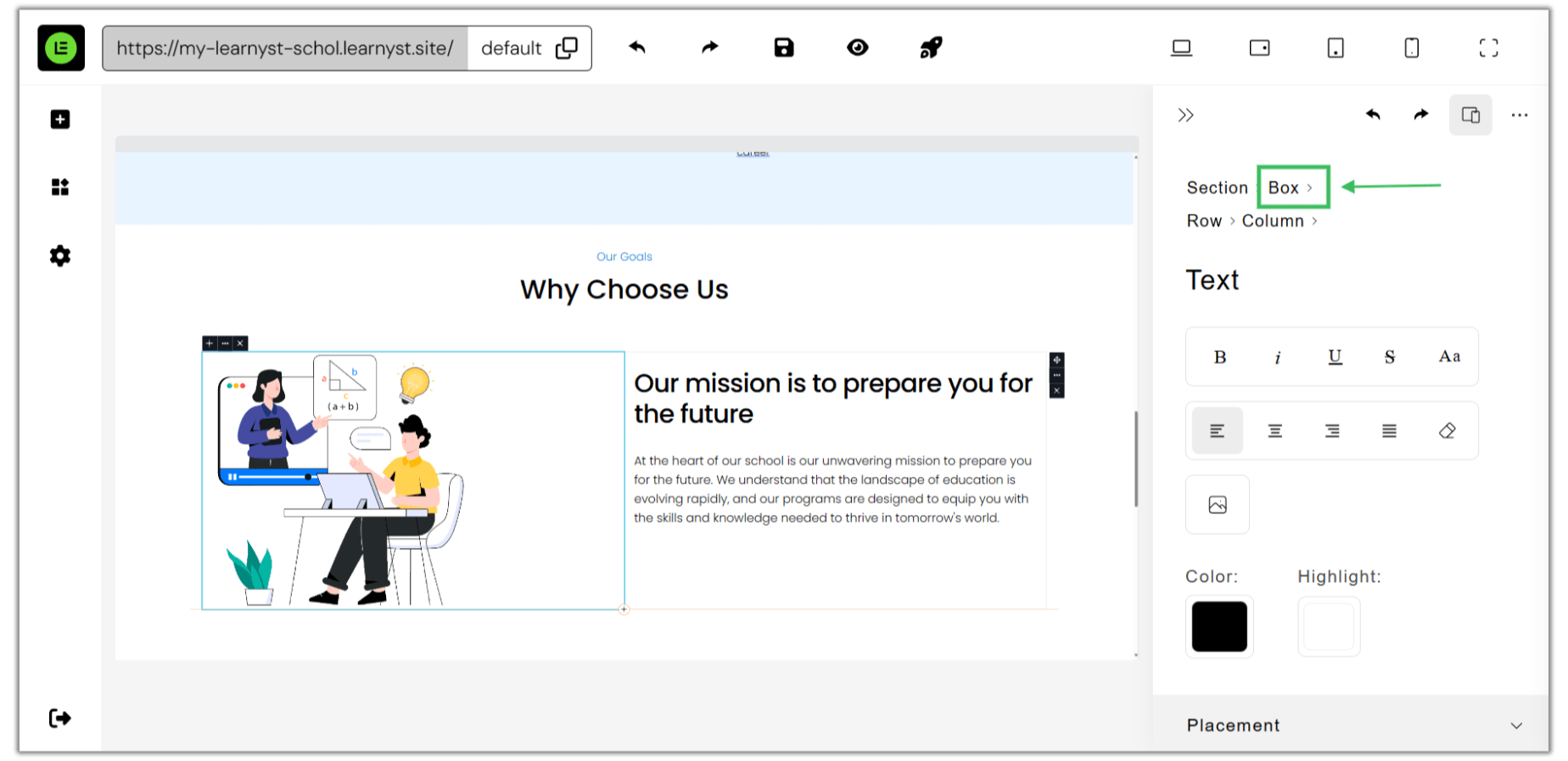The image size is (1568, 761).
Task: Select the mission heading text
Action: pyautogui.click(x=833, y=398)
